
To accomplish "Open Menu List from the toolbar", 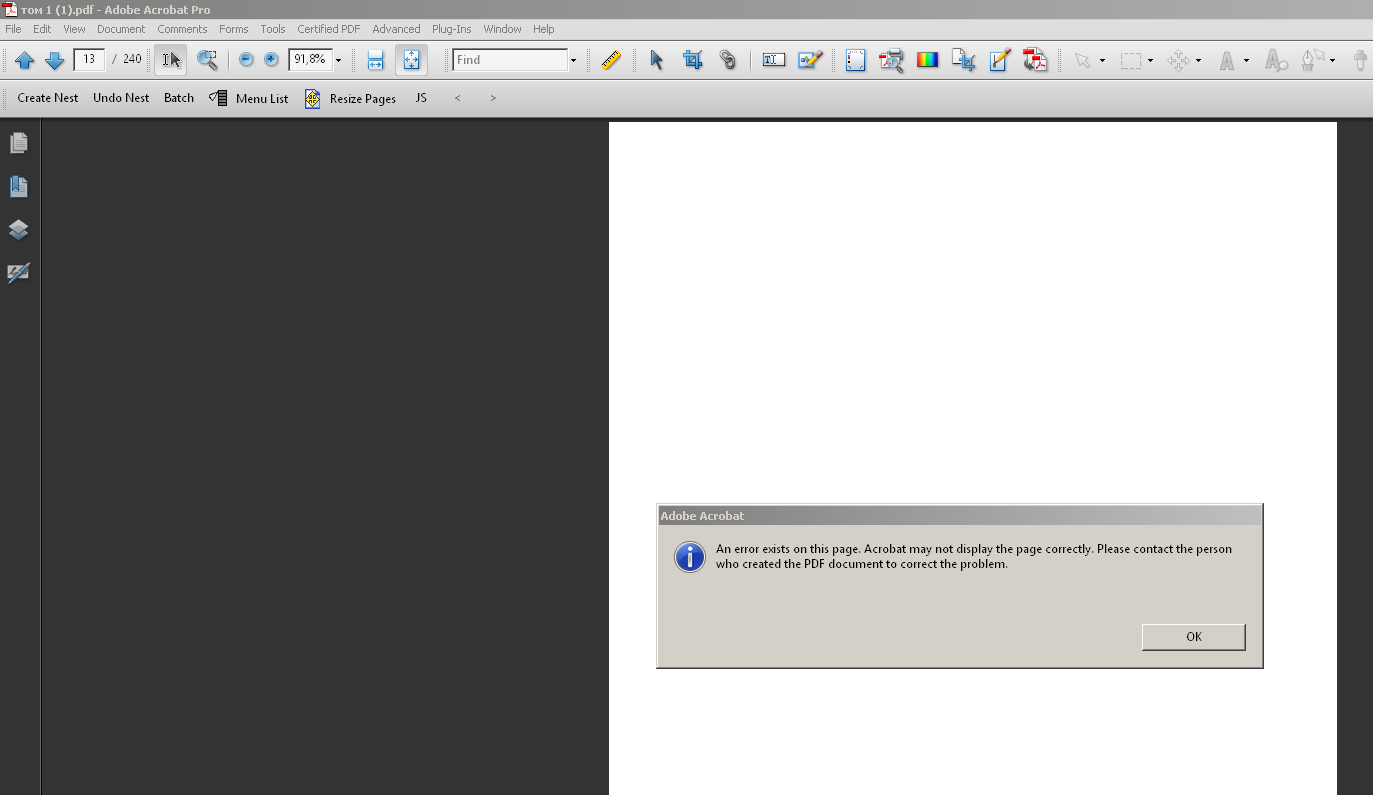I will pos(249,98).
